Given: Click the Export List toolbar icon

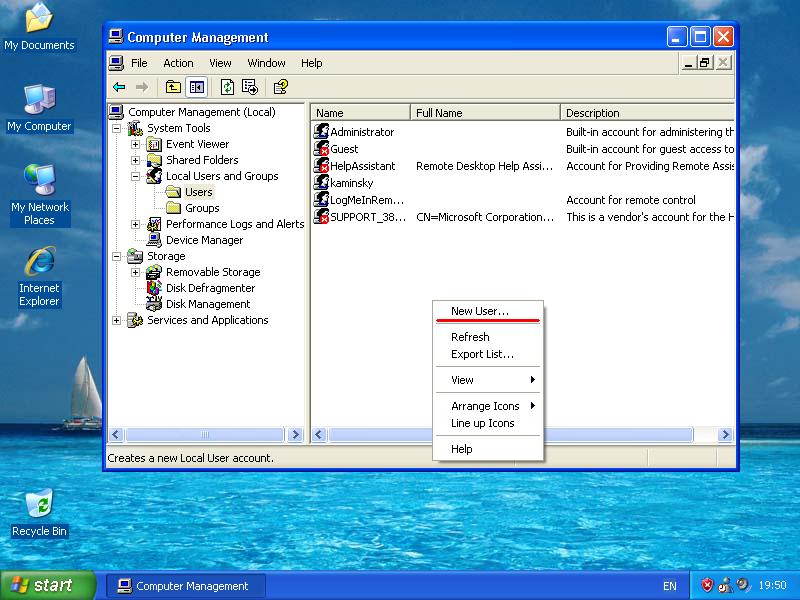Looking at the screenshot, I should [250, 87].
